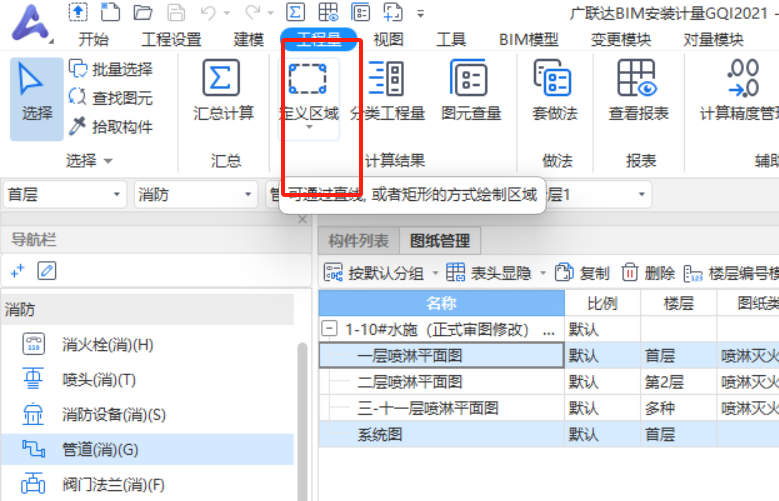Run 汇总计算 summary calculation
The width and height of the screenshot is (779, 501).
tap(223, 90)
